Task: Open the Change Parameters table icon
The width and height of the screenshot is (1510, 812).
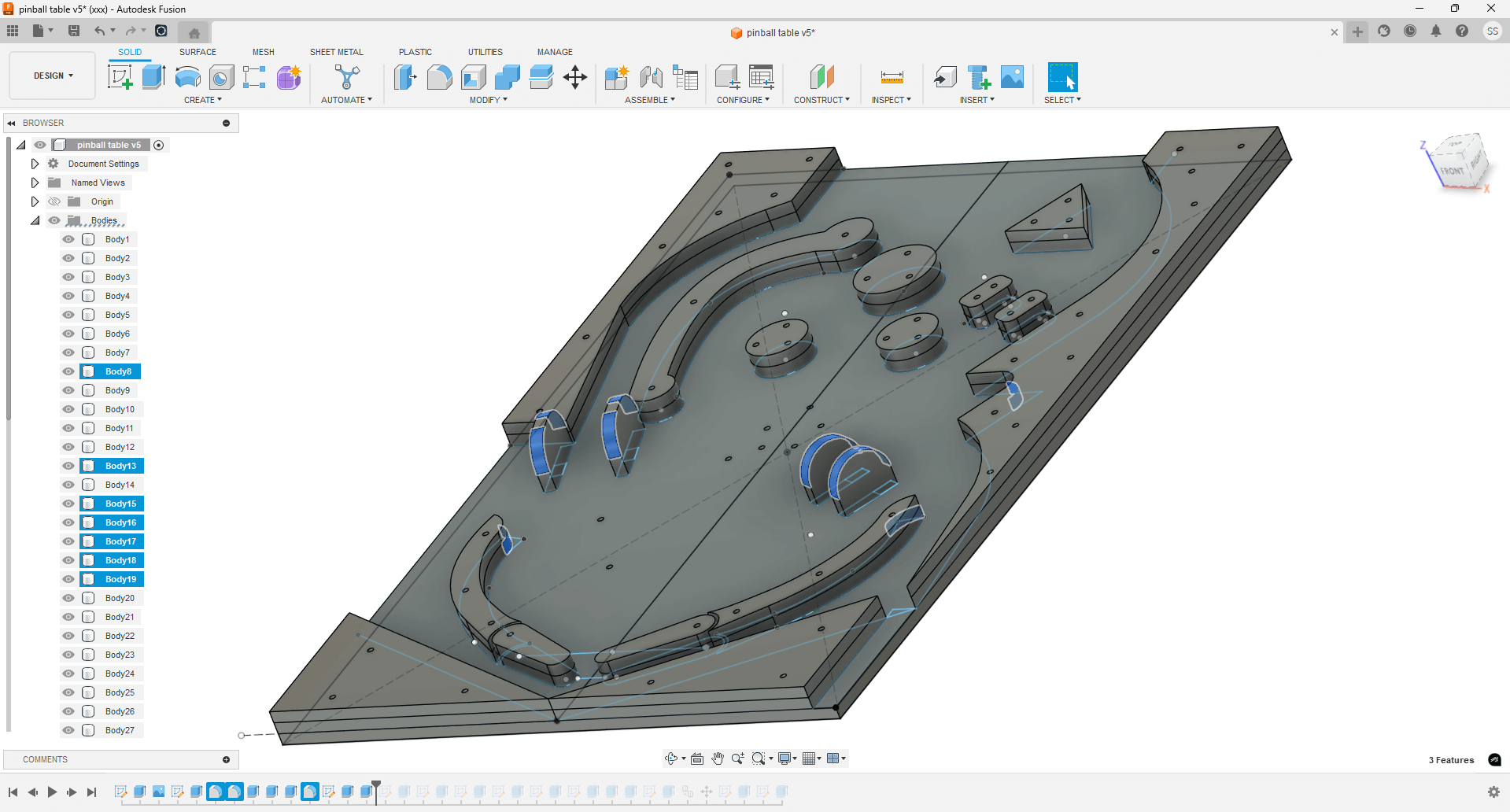Action: pyautogui.click(x=761, y=77)
